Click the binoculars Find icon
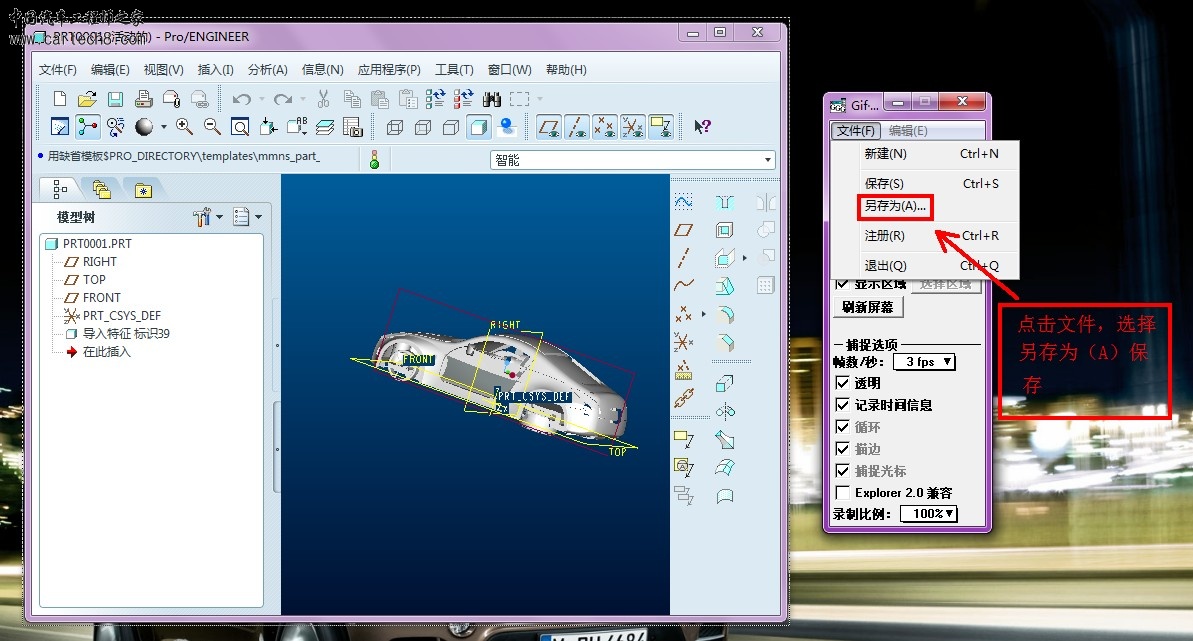The image size is (1193, 641). point(492,99)
